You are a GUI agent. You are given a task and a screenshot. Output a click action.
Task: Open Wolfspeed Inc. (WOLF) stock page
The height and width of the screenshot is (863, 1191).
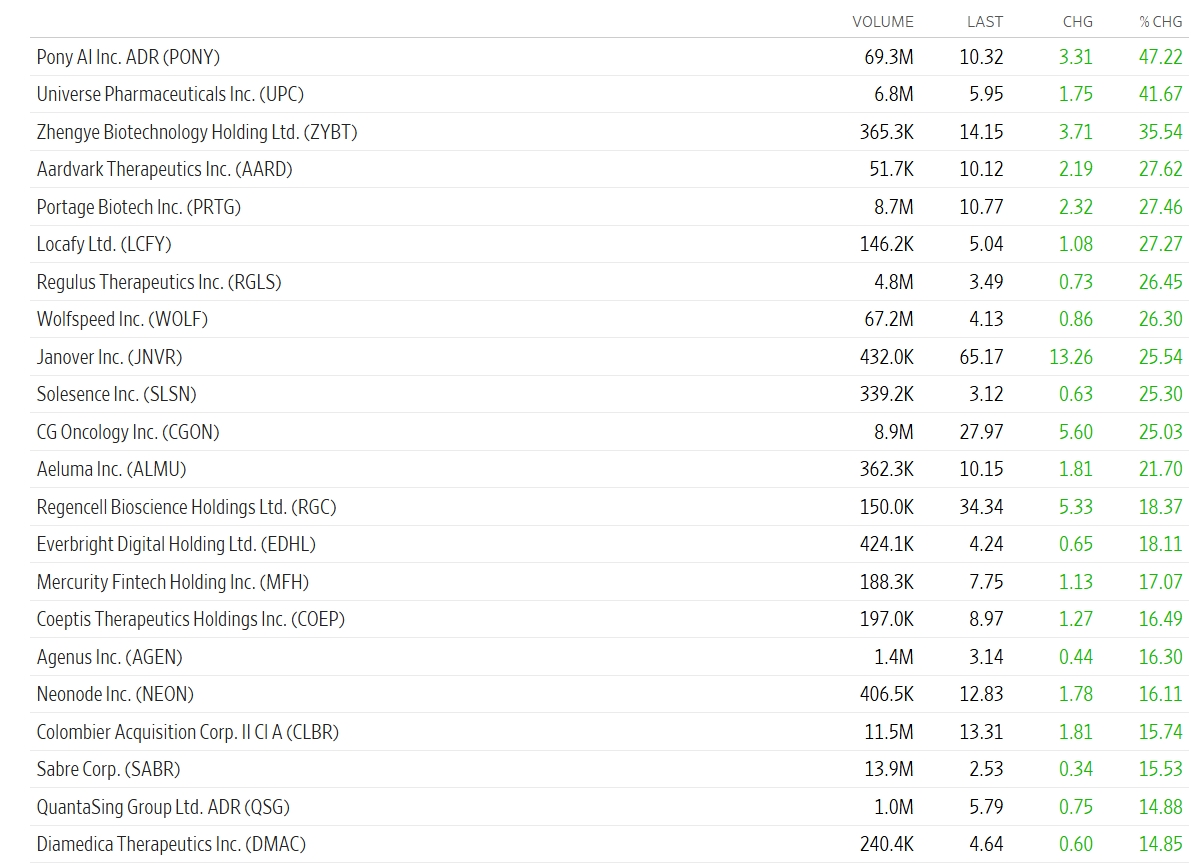pyautogui.click(x=122, y=319)
